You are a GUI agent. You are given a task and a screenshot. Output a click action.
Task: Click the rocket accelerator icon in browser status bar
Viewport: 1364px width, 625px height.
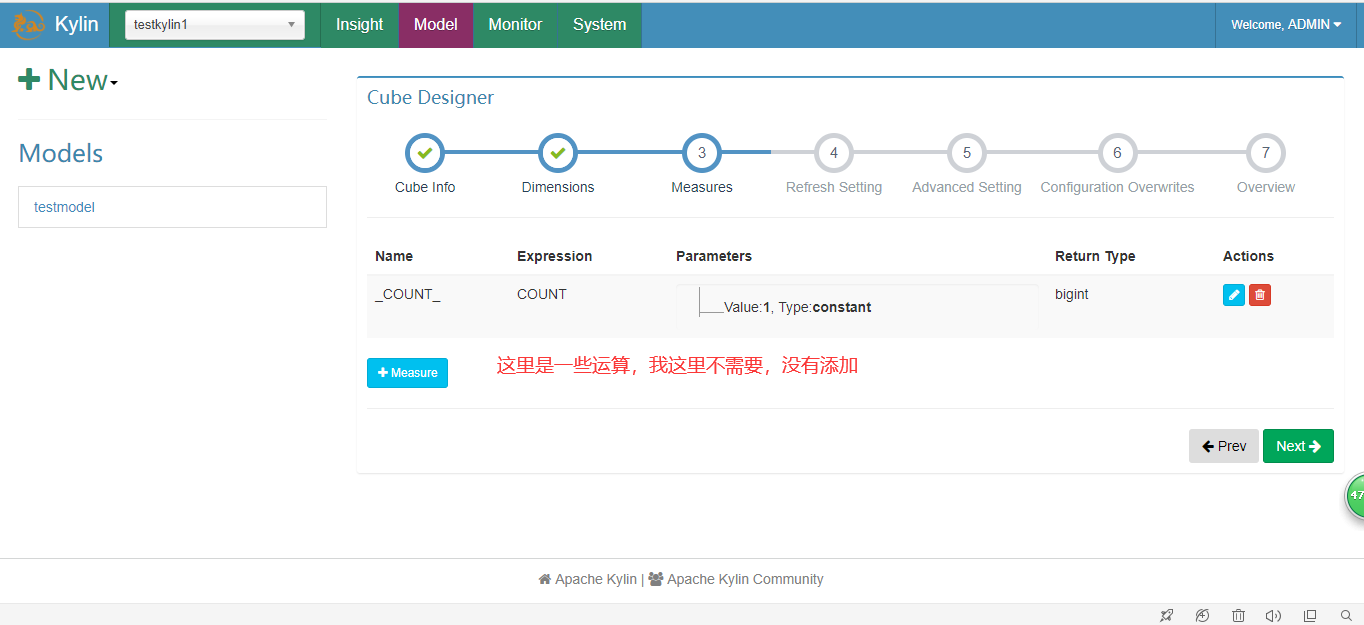point(1166,615)
